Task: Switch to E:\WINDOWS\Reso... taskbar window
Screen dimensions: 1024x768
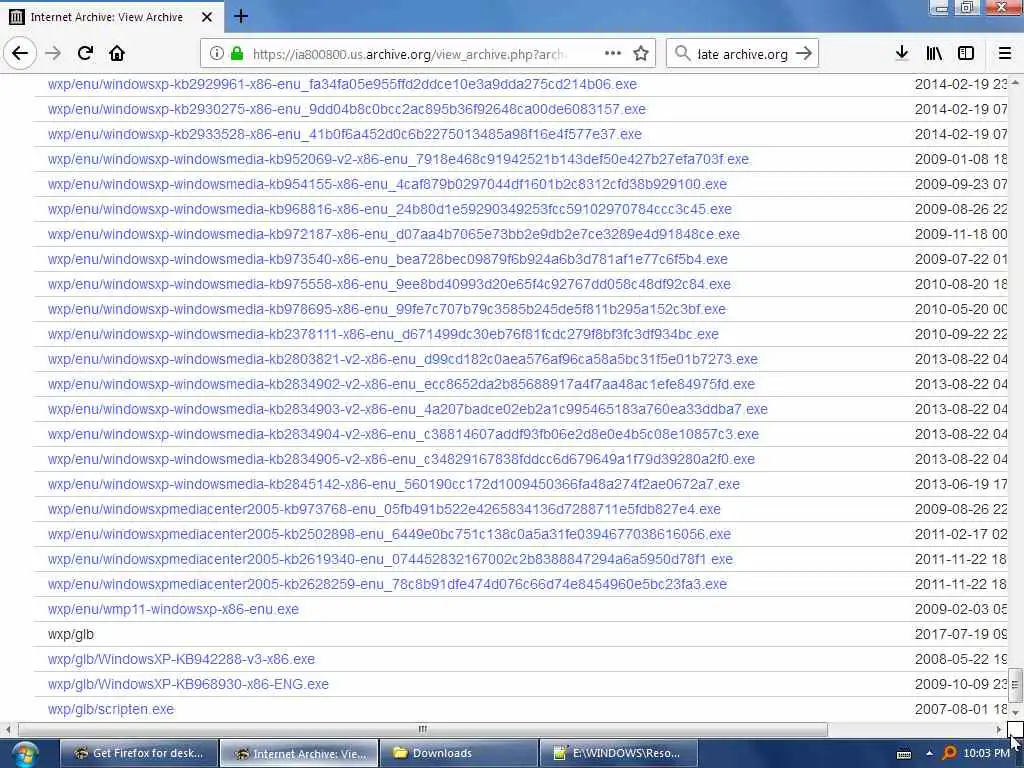Action: [x=618, y=754]
